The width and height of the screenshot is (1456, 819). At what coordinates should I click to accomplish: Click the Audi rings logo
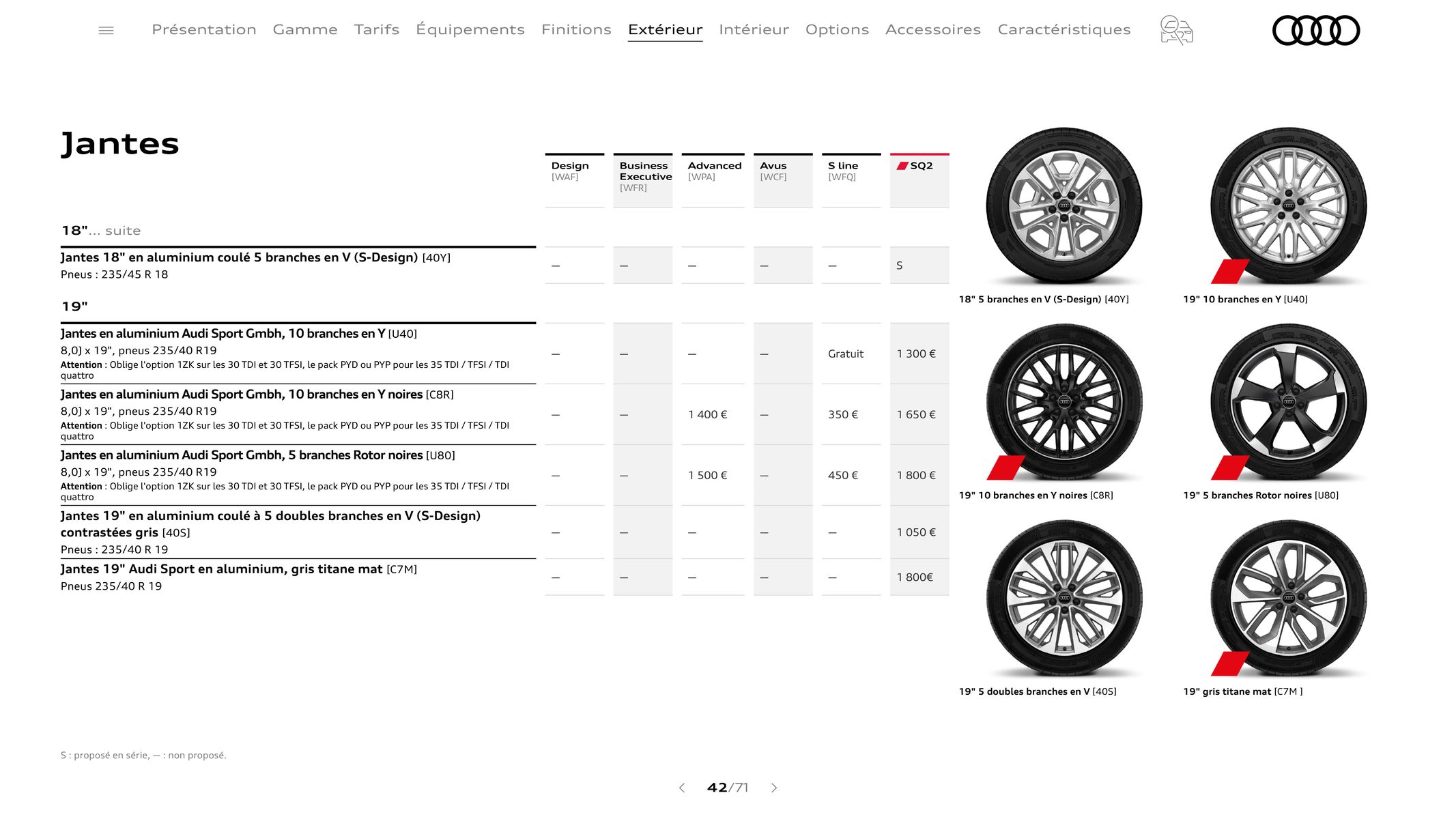click(x=1316, y=30)
